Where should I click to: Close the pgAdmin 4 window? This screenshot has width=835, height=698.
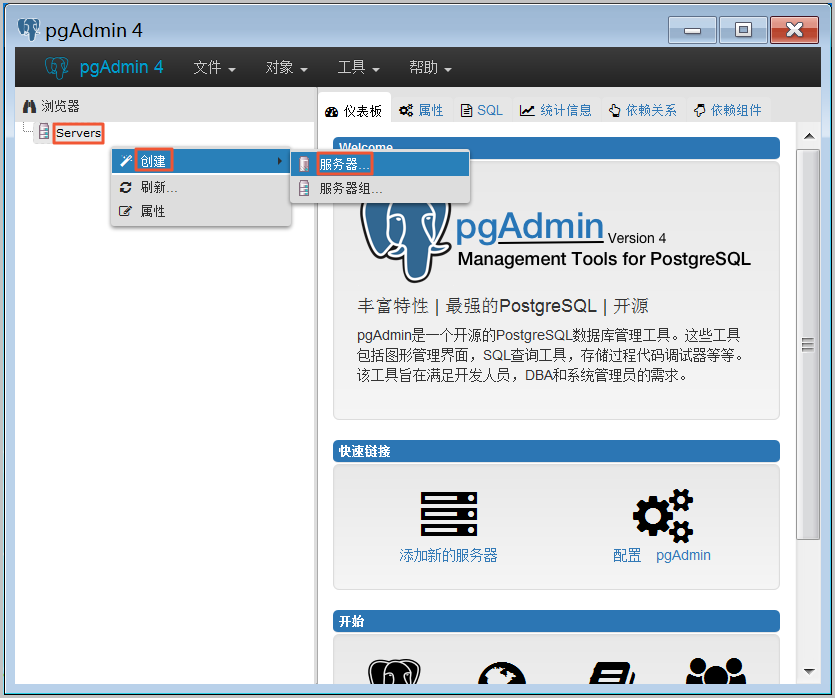(794, 30)
